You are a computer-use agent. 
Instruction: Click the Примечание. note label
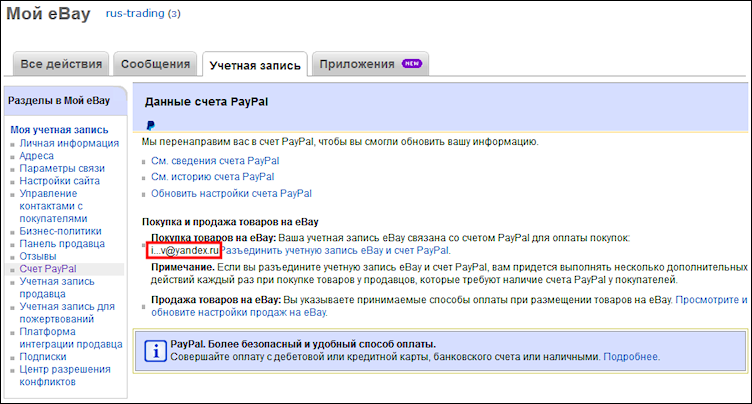pyautogui.click(x=183, y=267)
